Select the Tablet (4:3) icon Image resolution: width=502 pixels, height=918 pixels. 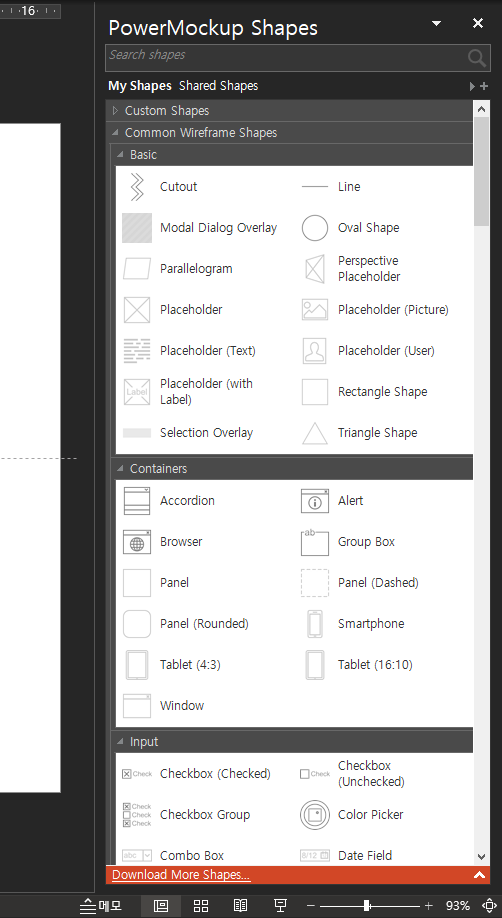tap(136, 664)
